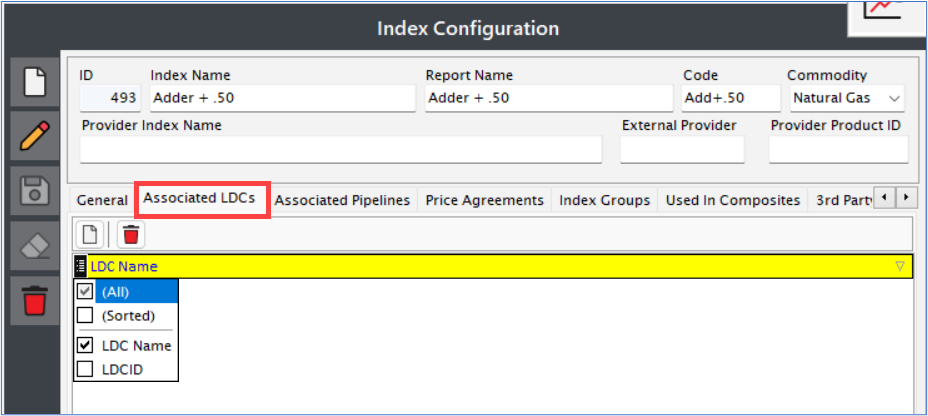Click the Index Name input field
The width and height of the screenshot is (928, 416).
[283, 98]
